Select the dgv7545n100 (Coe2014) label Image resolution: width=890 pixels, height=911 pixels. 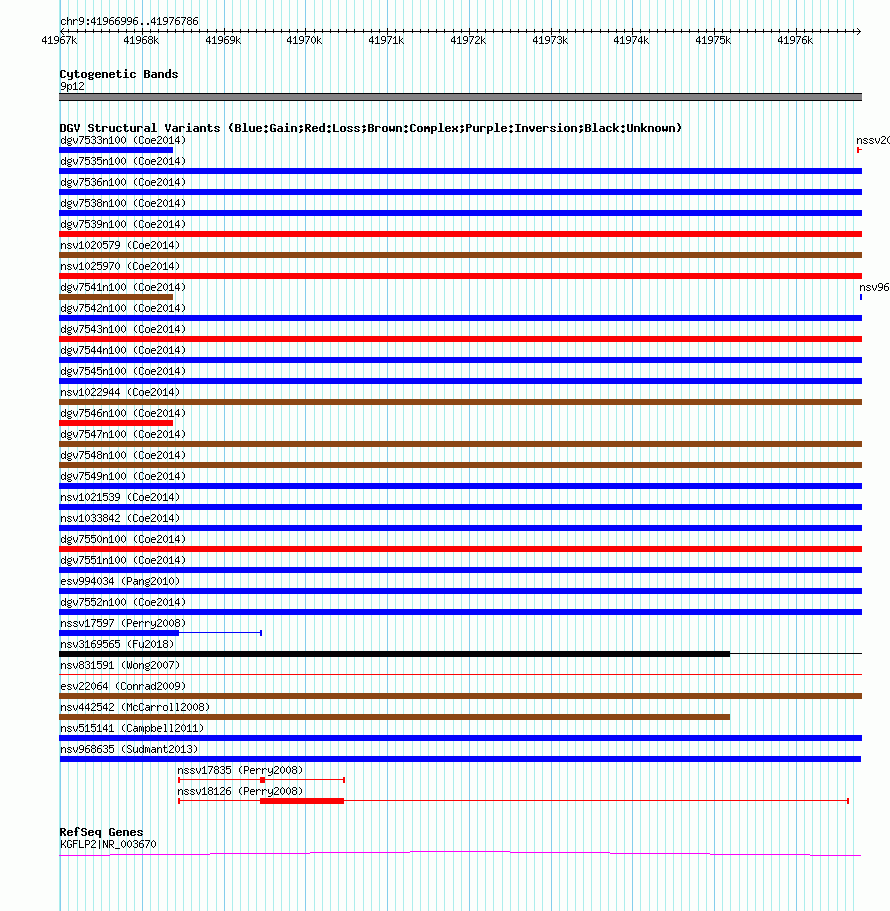123,371
